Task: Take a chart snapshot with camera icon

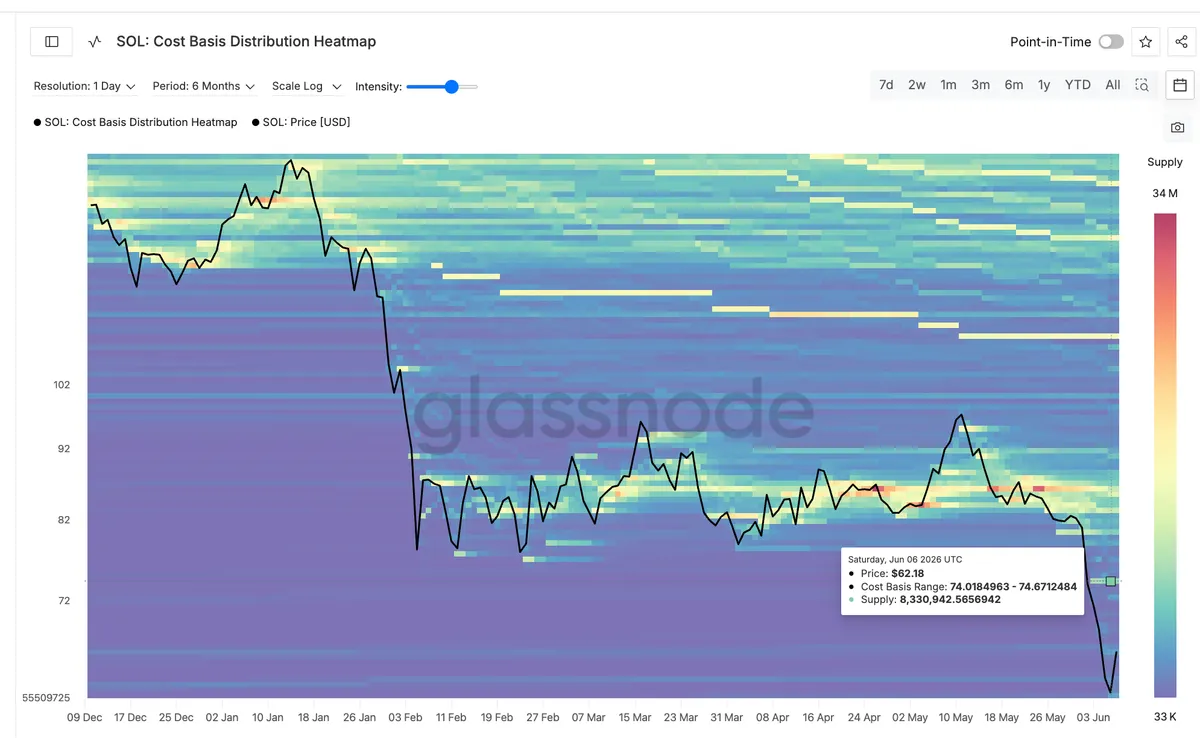Action: [1178, 128]
